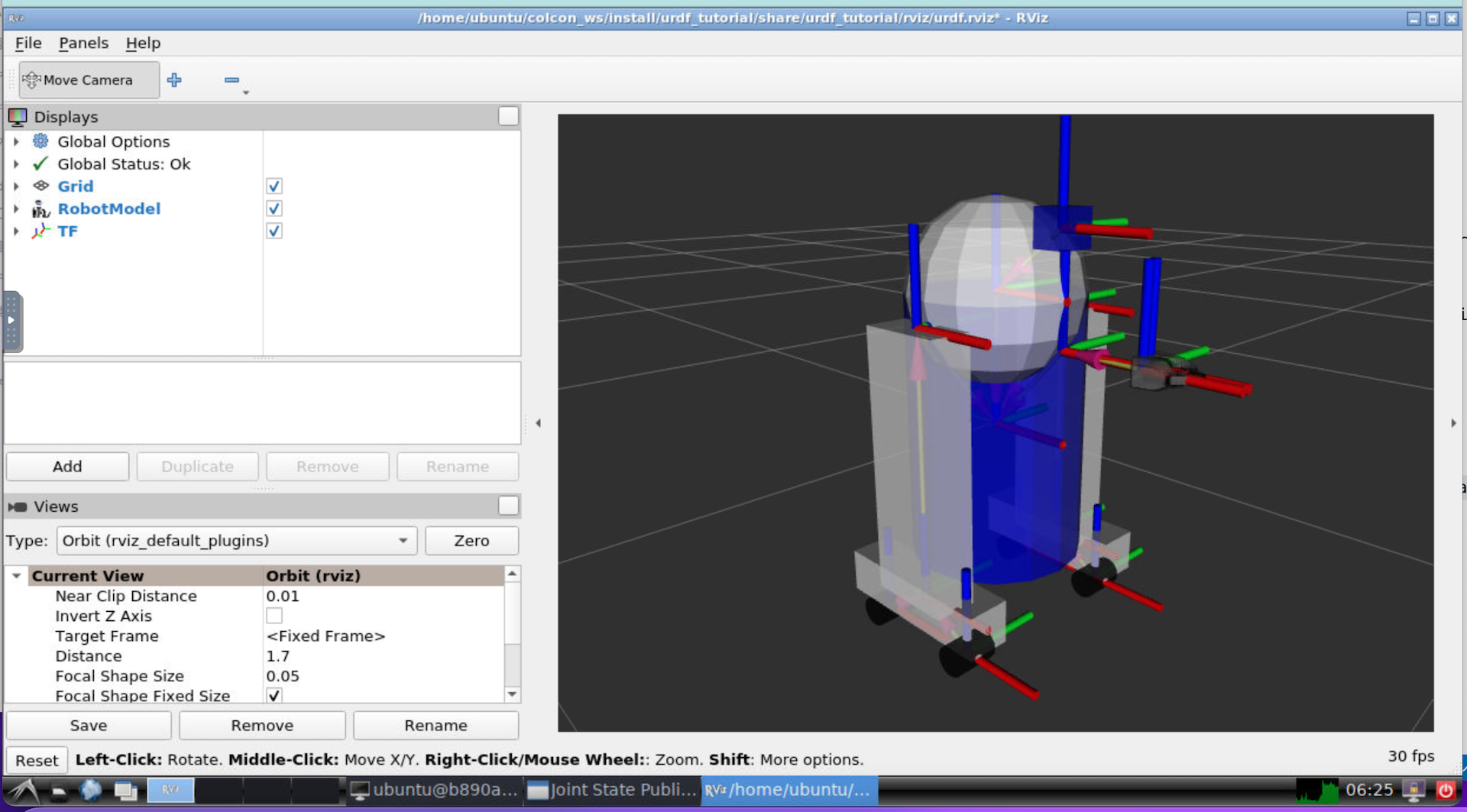Collapse the Current View tree row
Viewport: 1467px width, 812px height.
point(17,576)
